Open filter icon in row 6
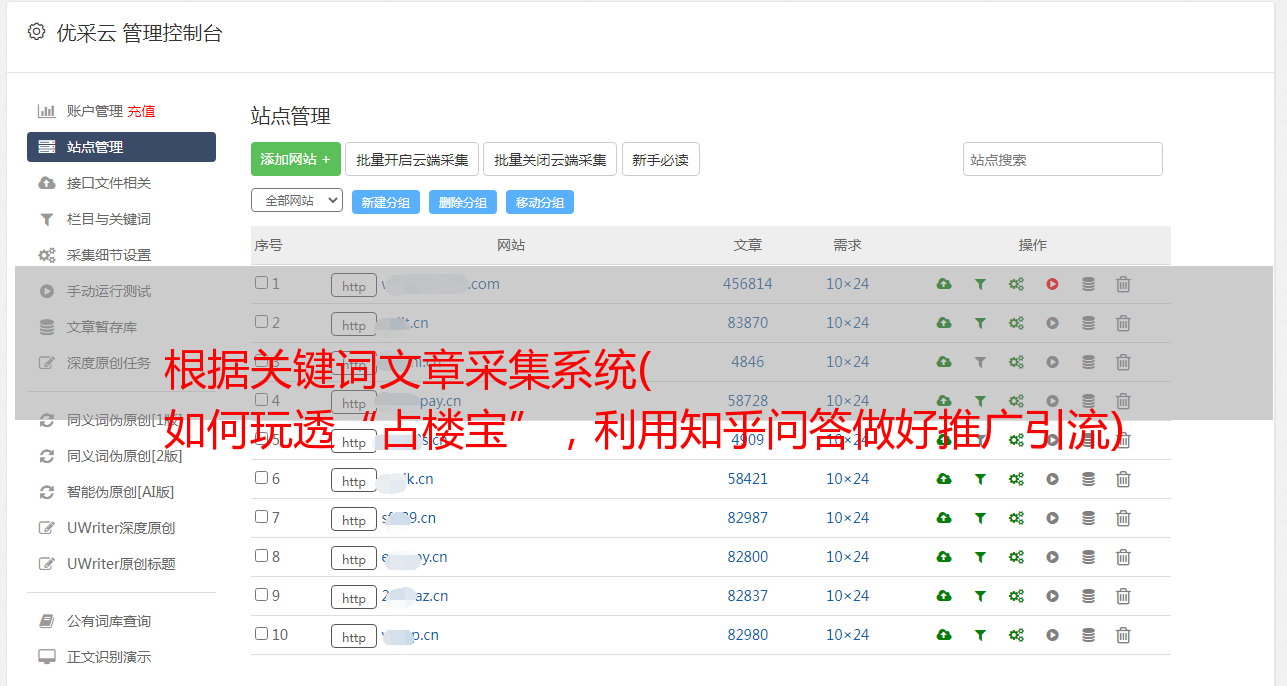Viewport: 1287px width, 686px height. pyautogui.click(x=980, y=479)
